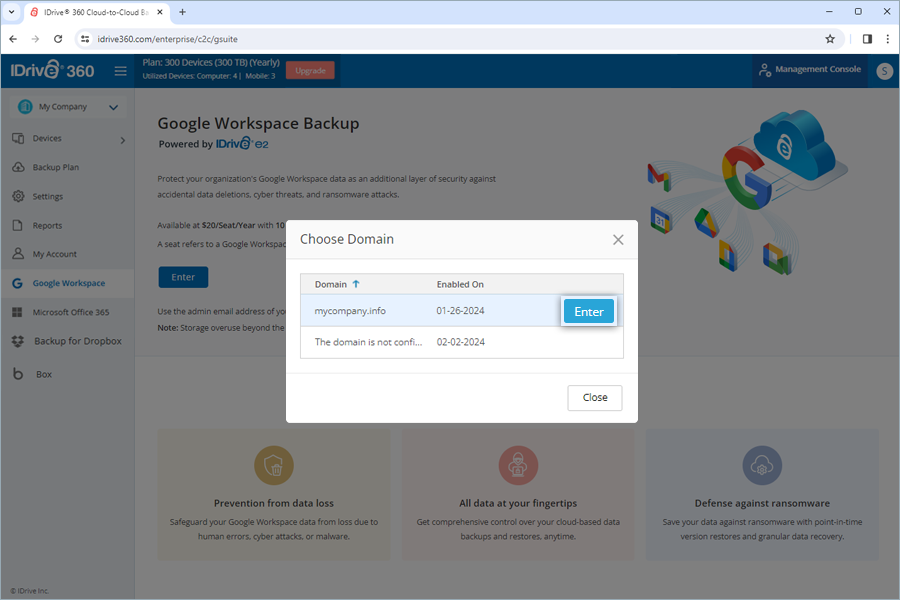Open the Devices section in sidebar
This screenshot has height=600, width=900.
click(x=50, y=140)
